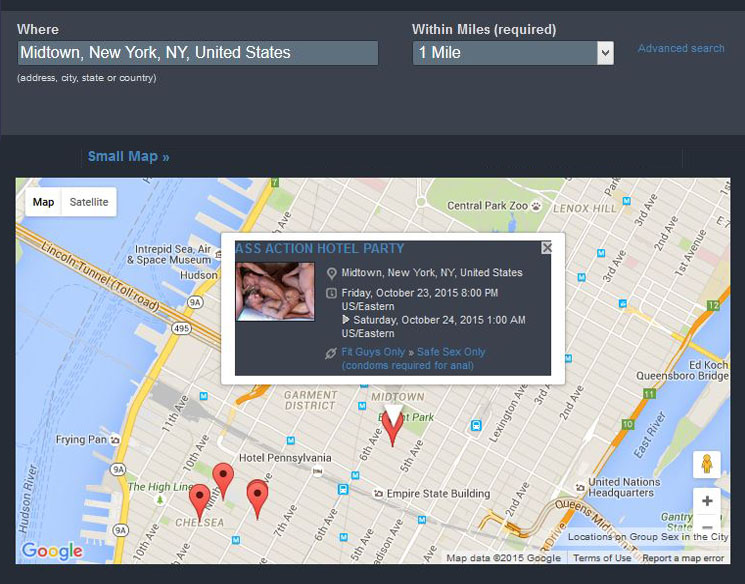Click the leftmost red marker in Chelsea
Image resolution: width=745 pixels, height=584 pixels.
[200, 498]
